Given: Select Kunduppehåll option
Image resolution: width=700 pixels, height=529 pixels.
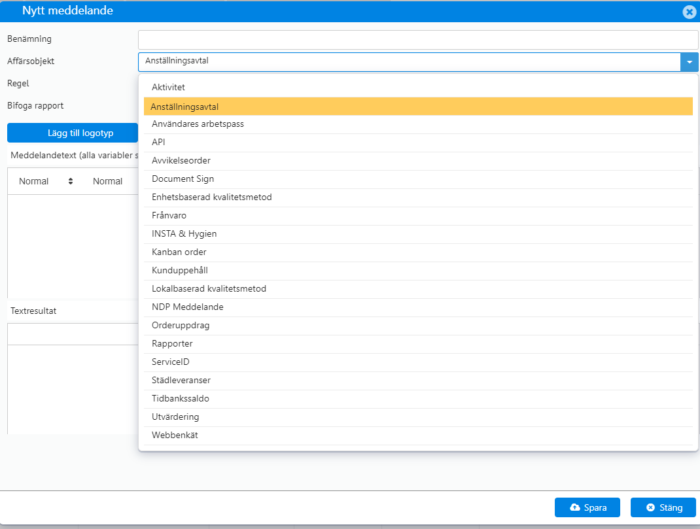Looking at the screenshot, I should point(418,271).
